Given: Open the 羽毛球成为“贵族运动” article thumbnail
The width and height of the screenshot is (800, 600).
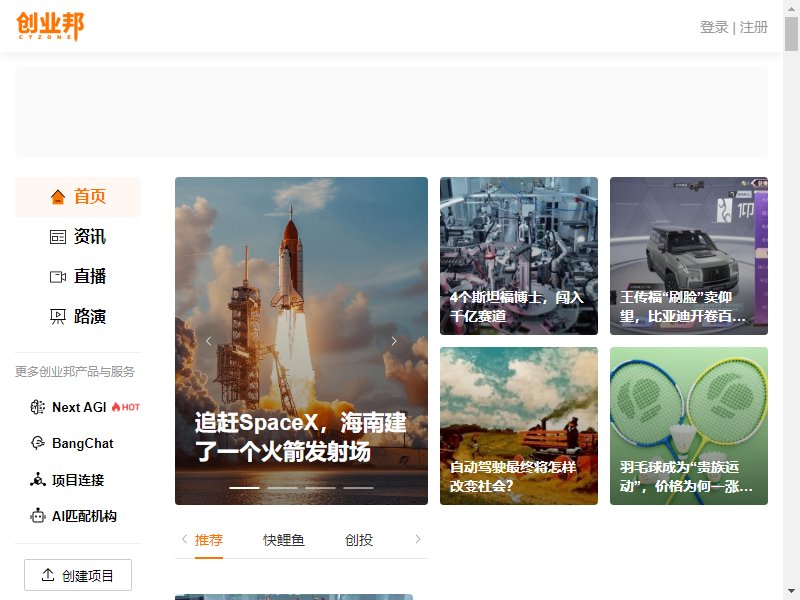Looking at the screenshot, I should 689,426.
